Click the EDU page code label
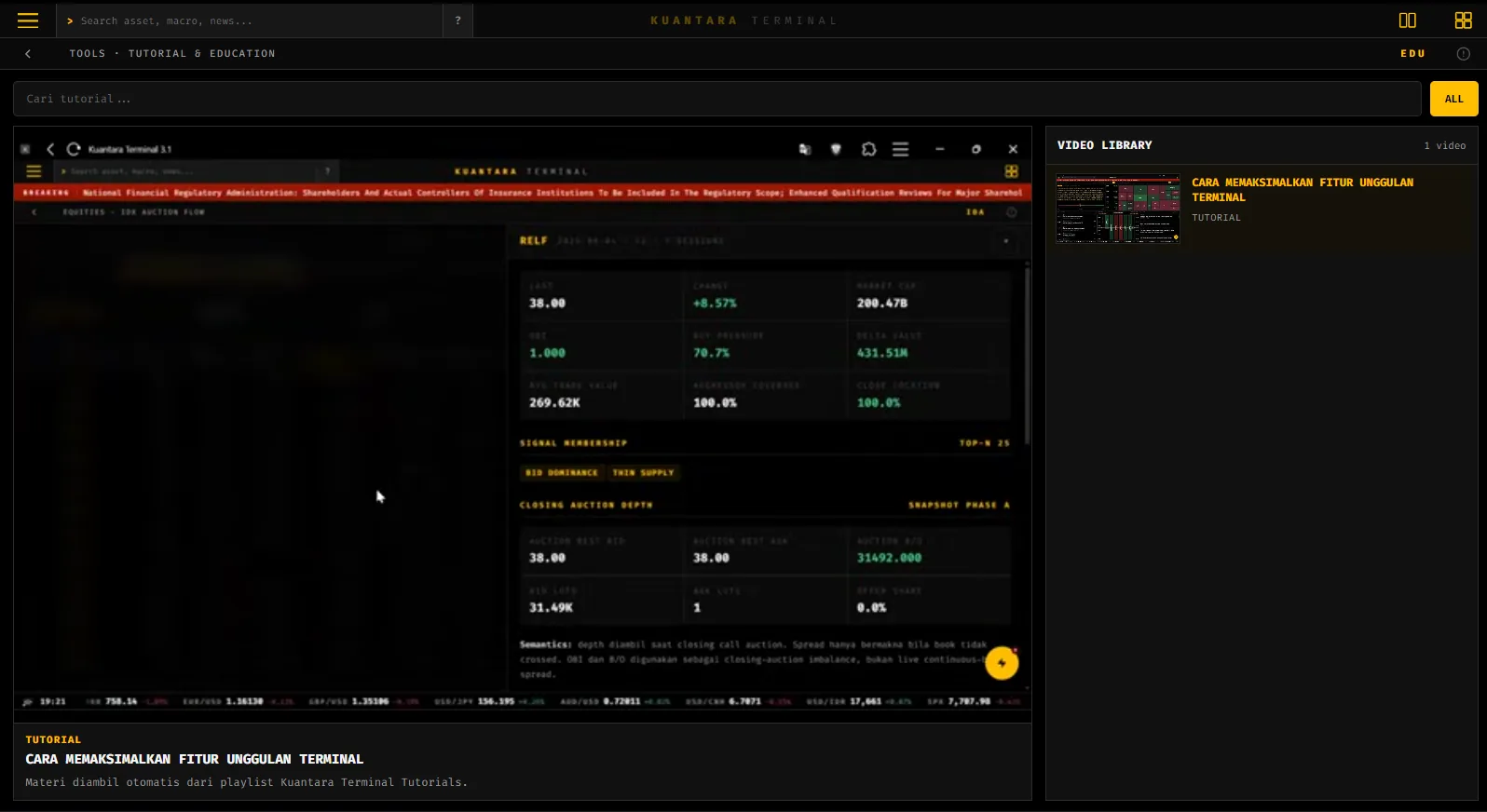 click(1412, 54)
